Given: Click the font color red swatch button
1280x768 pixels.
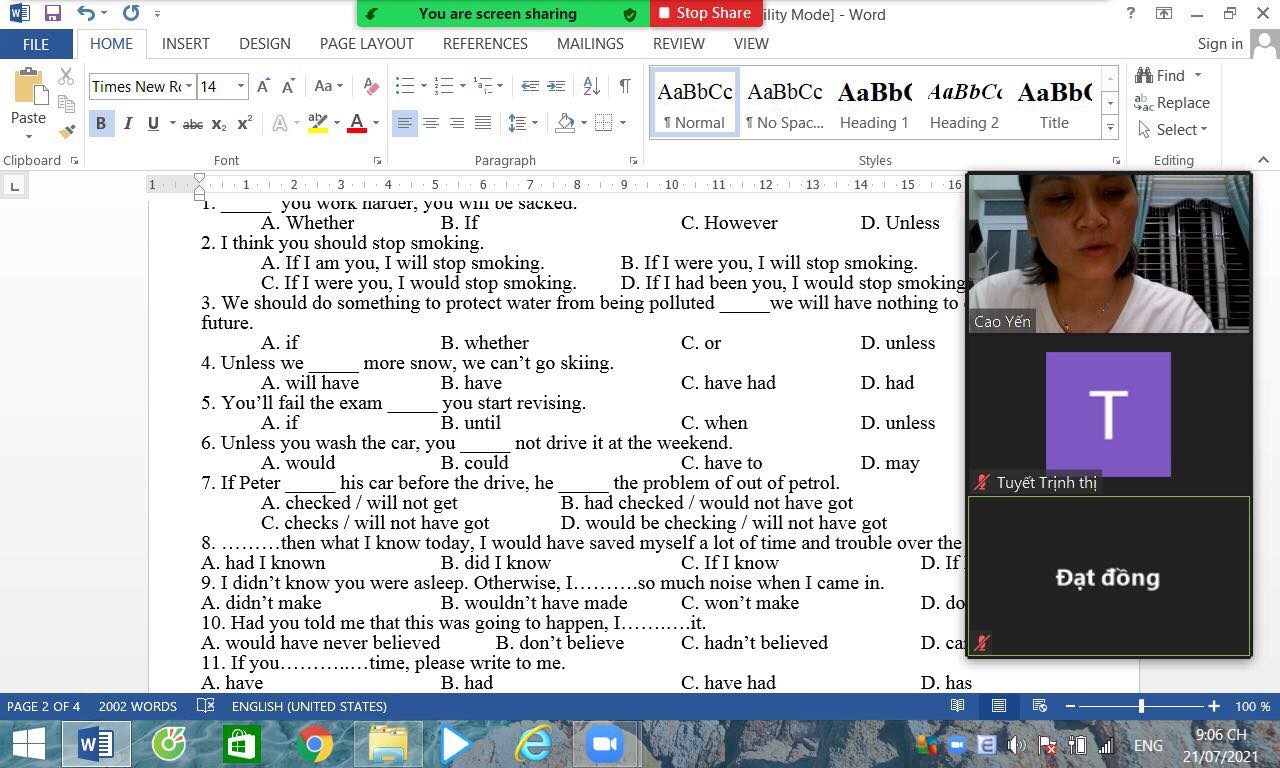Looking at the screenshot, I should tap(357, 124).
